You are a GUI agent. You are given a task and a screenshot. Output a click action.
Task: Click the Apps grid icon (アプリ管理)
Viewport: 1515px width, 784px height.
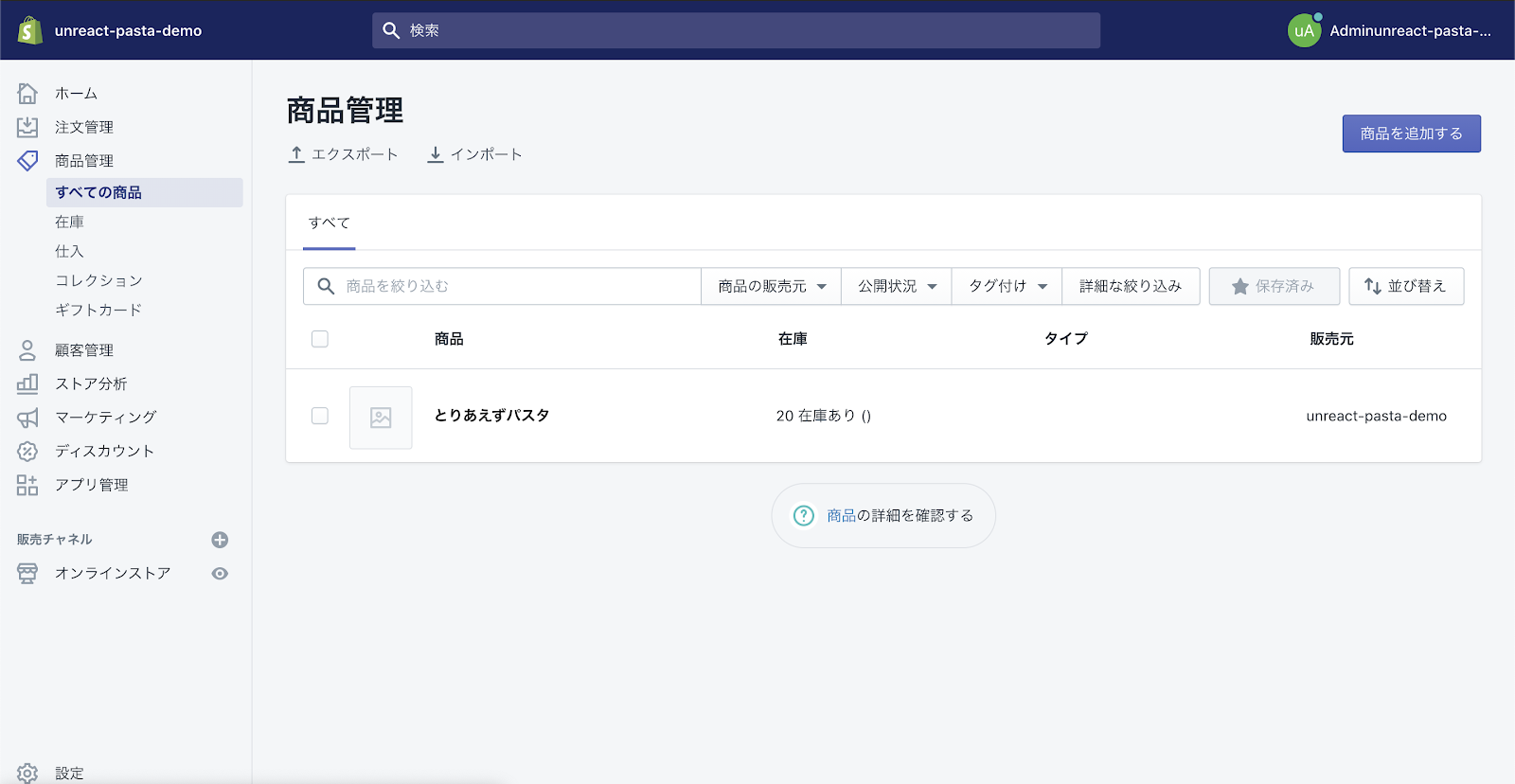[x=27, y=485]
